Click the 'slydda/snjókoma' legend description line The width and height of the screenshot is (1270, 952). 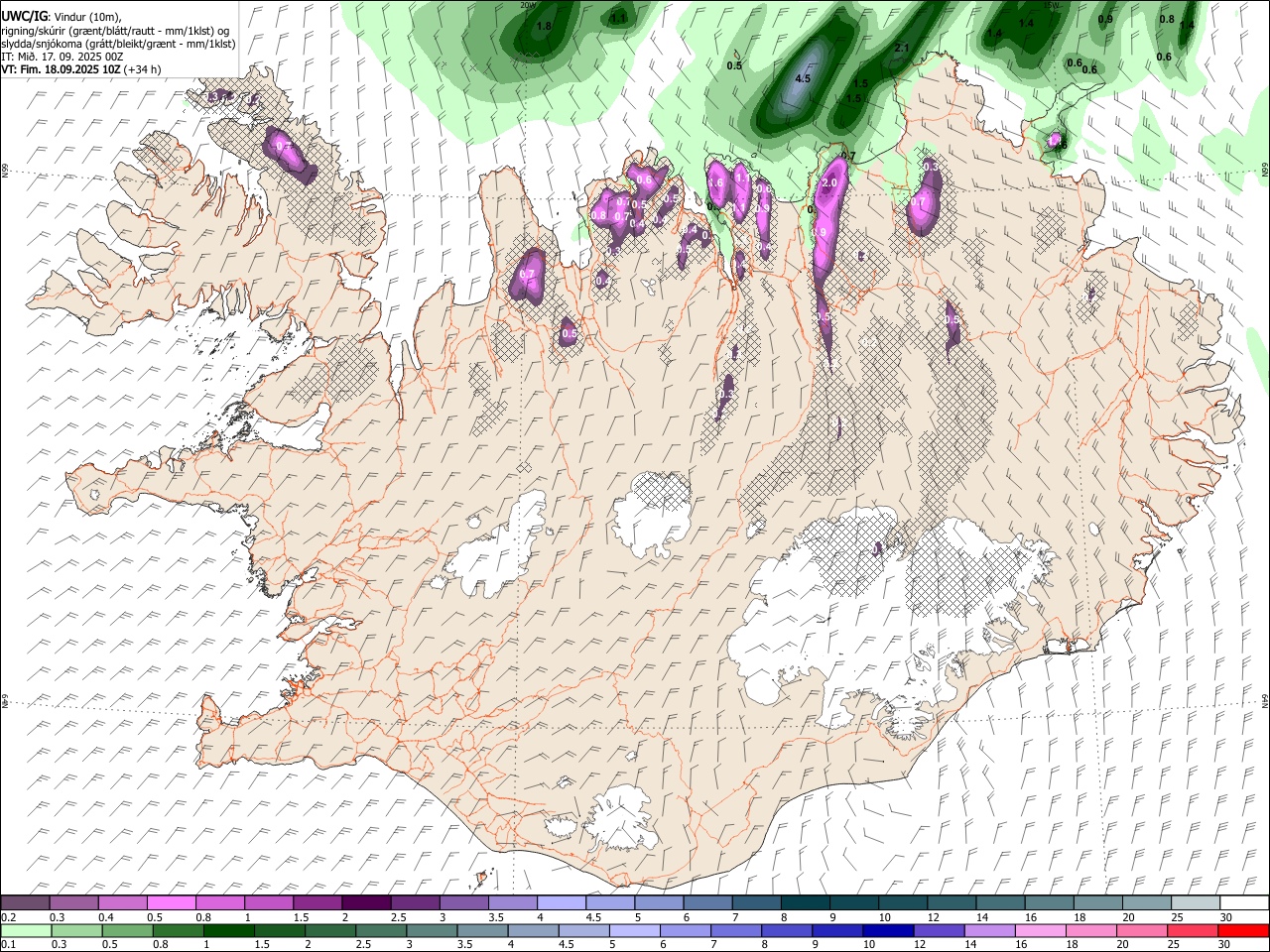(118, 44)
